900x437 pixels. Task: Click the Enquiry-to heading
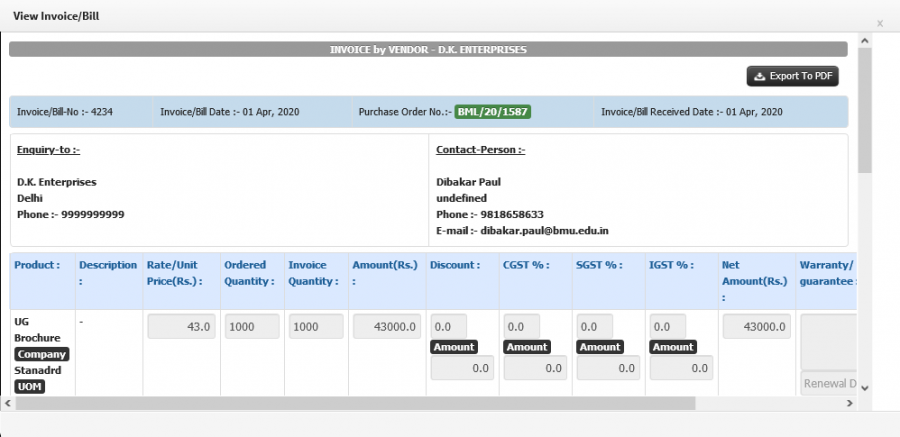(x=49, y=150)
